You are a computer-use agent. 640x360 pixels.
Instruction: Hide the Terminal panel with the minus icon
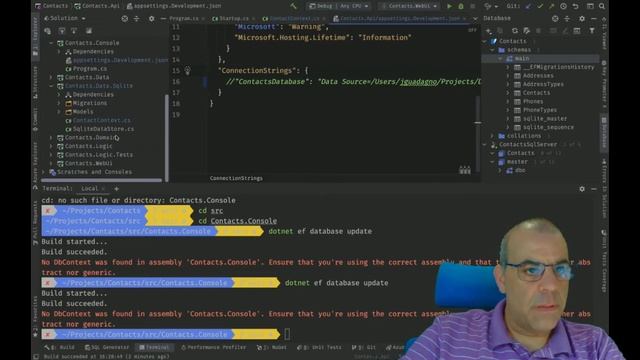pos(593,189)
